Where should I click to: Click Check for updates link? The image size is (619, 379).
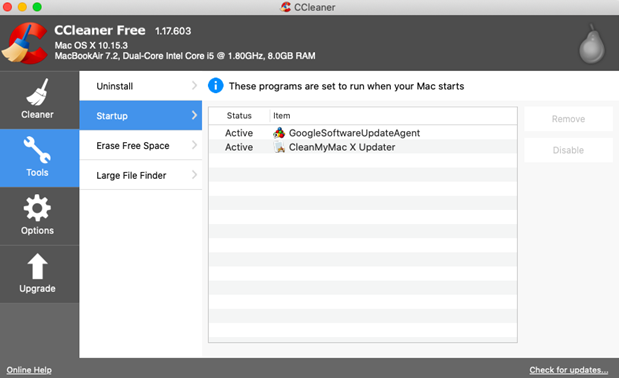(568, 370)
